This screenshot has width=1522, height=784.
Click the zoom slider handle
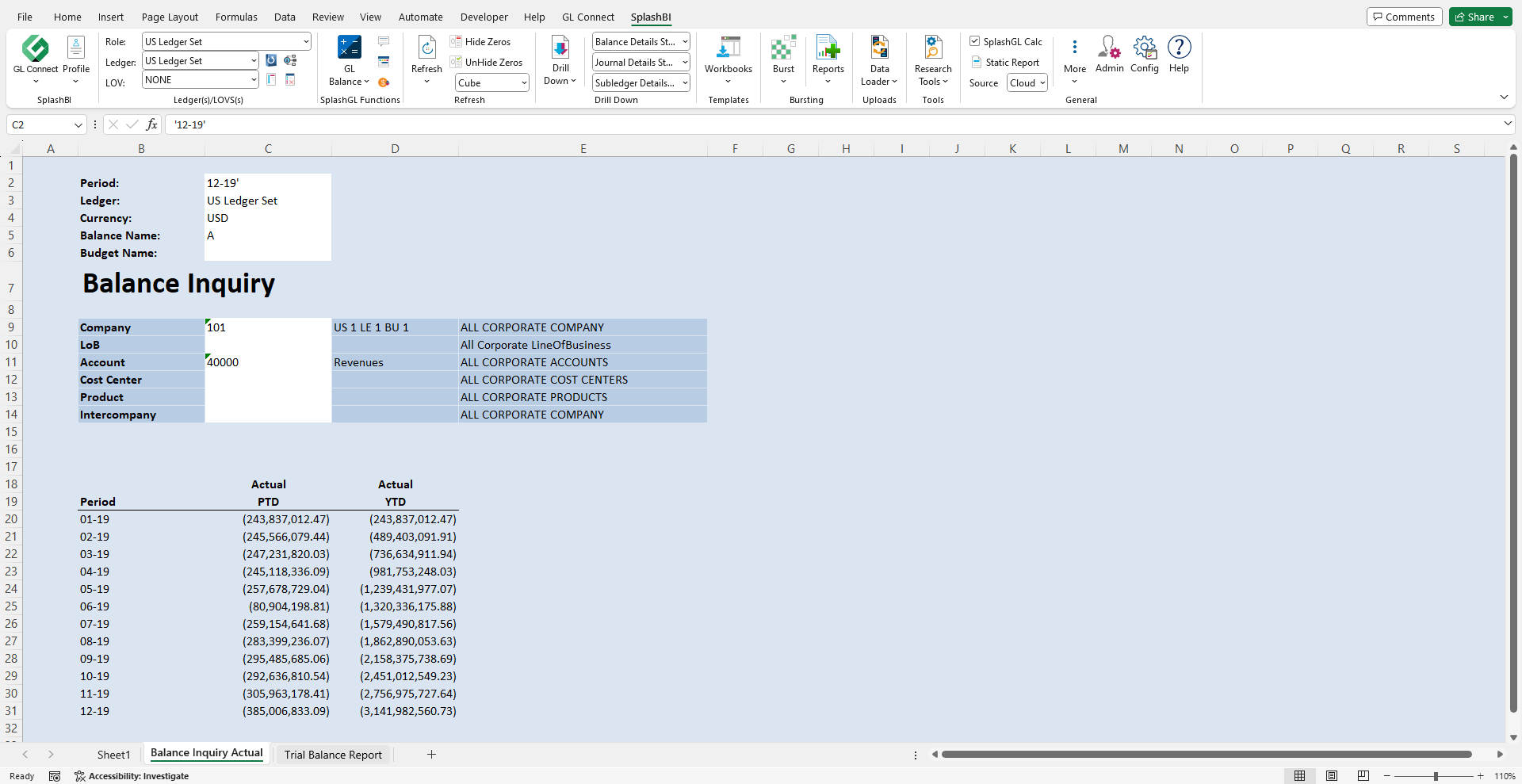[1436, 776]
